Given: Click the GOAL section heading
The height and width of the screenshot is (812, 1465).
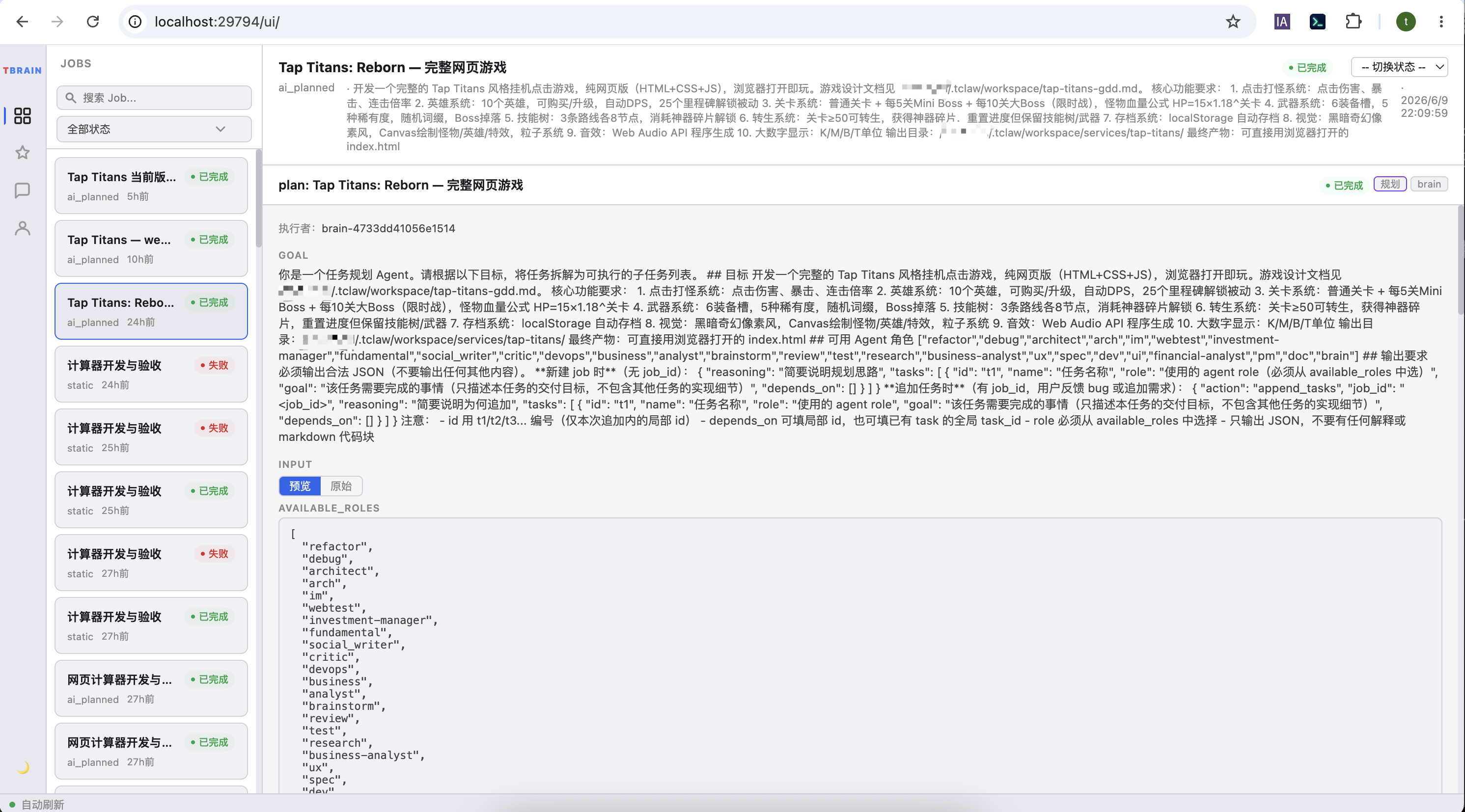Looking at the screenshot, I should click(x=293, y=255).
